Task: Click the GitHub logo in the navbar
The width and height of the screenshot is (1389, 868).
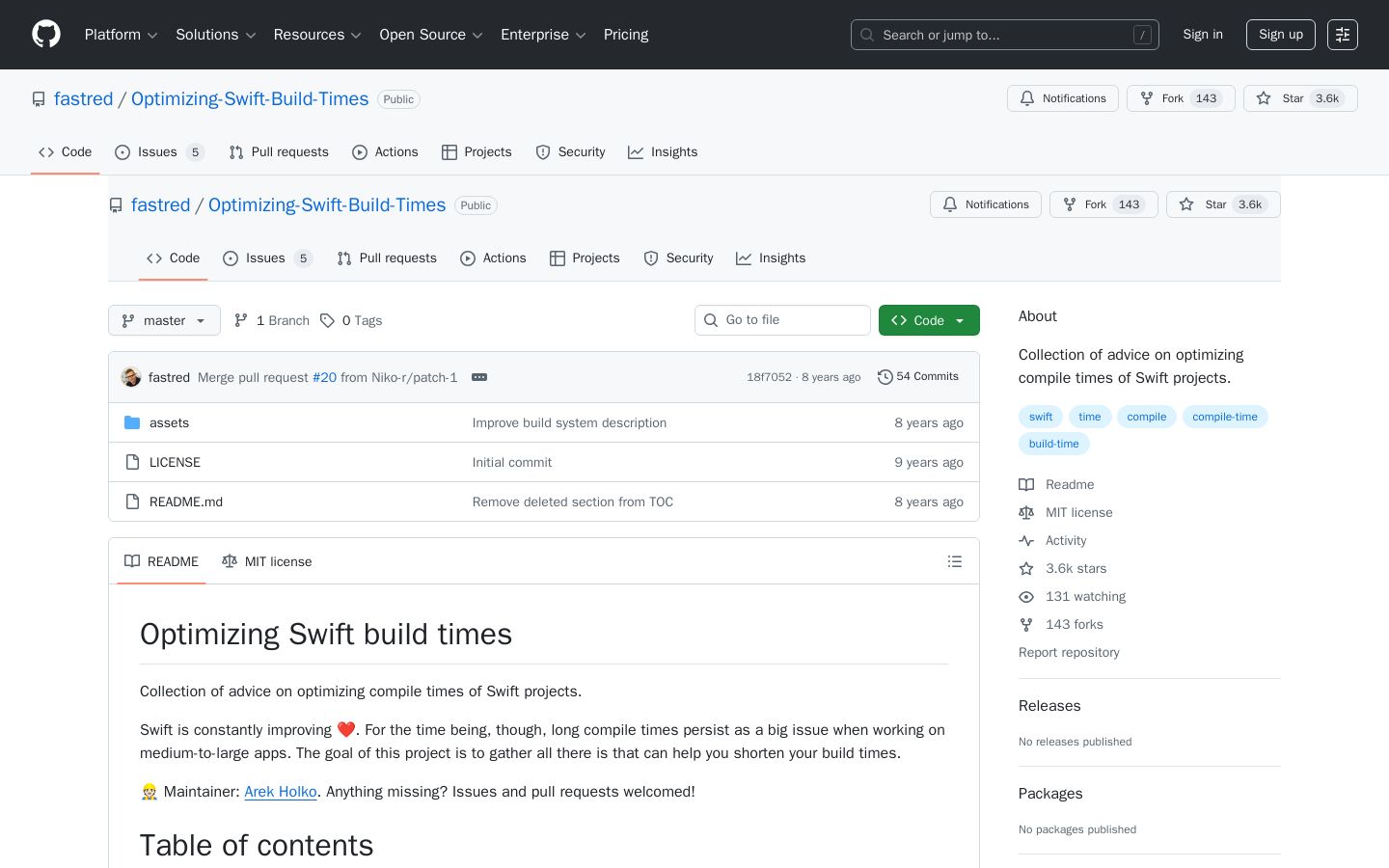Action: [46, 35]
